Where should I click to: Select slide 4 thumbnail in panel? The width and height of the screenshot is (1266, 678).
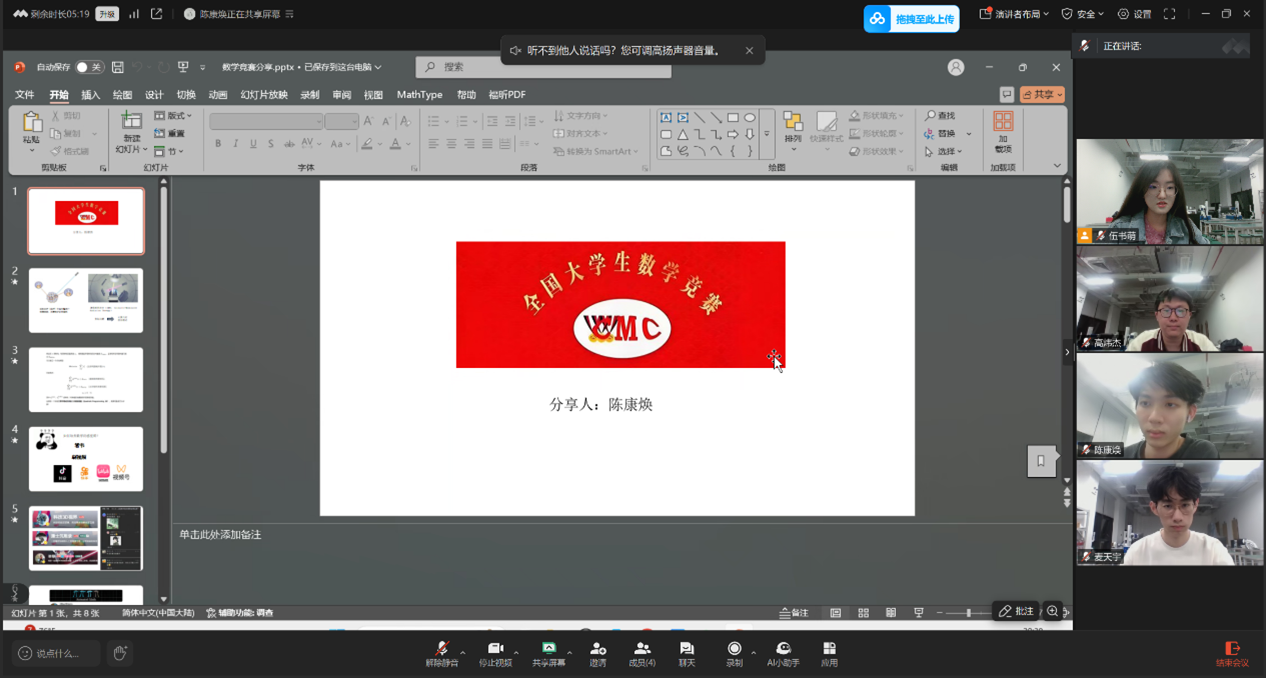(86, 458)
